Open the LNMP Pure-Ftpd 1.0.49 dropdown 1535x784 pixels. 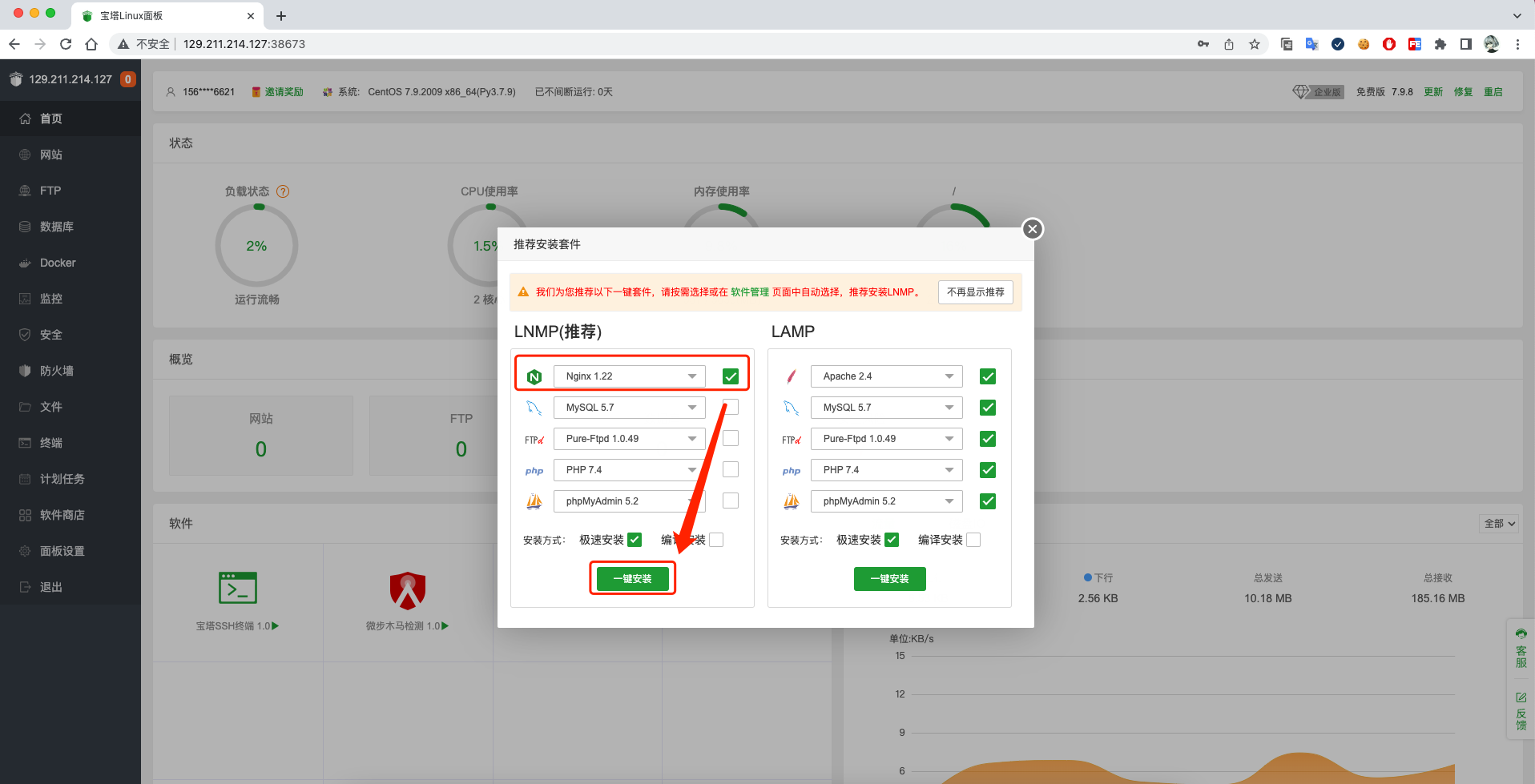pos(630,439)
